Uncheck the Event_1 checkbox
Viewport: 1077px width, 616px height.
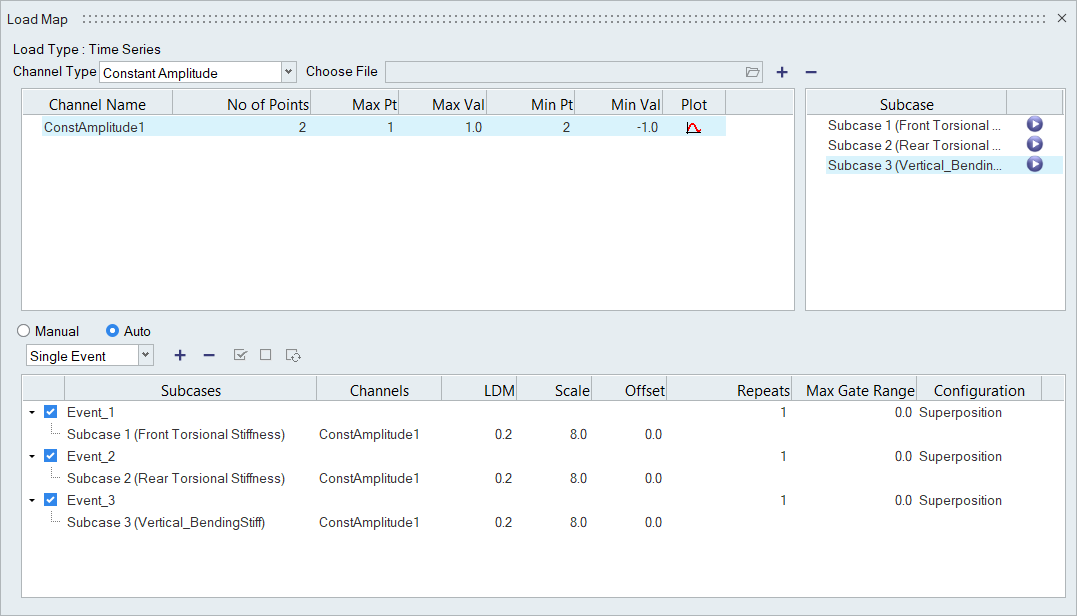tap(51, 412)
